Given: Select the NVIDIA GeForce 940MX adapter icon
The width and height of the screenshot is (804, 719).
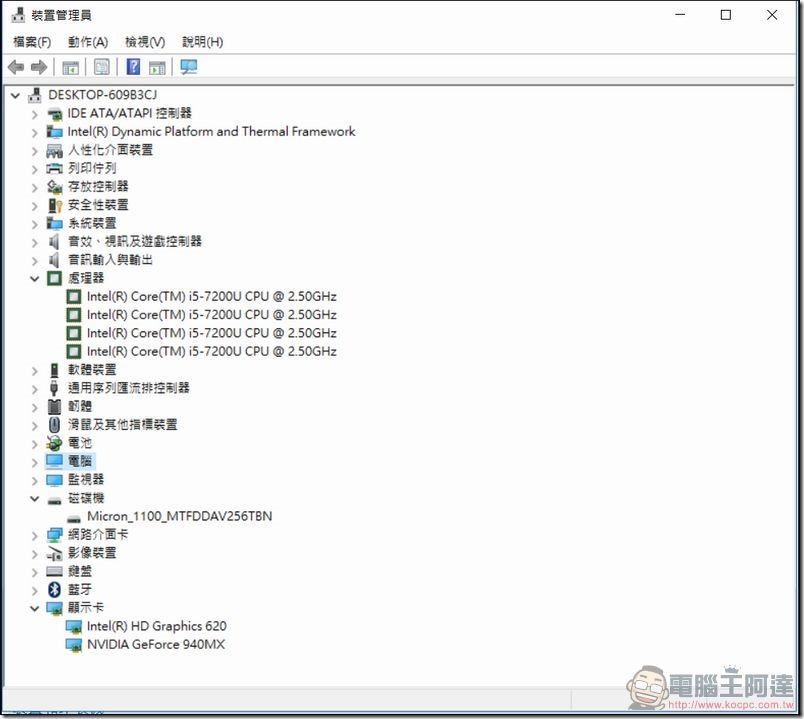Looking at the screenshot, I should pos(74,645).
